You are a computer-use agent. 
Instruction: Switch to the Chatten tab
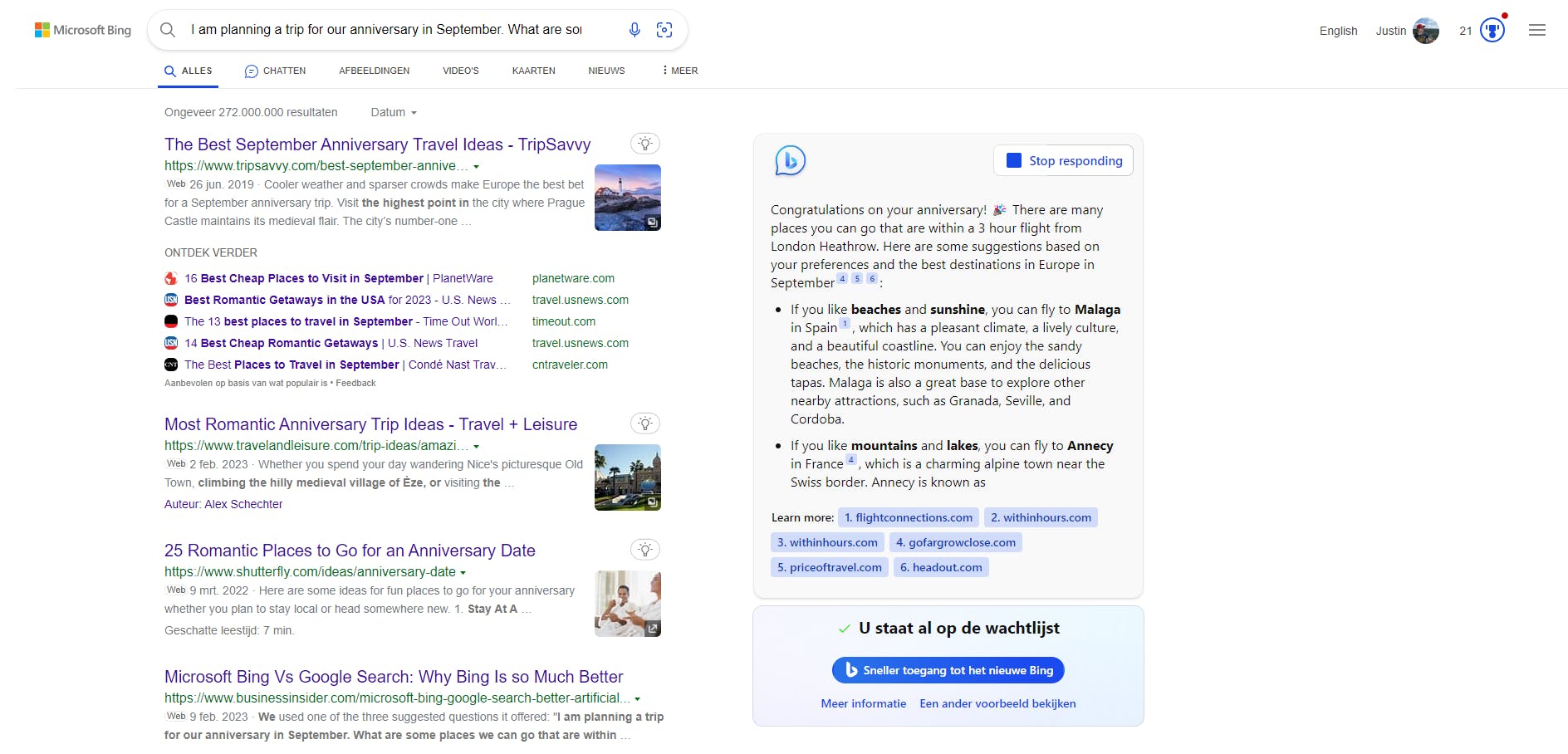pos(275,71)
